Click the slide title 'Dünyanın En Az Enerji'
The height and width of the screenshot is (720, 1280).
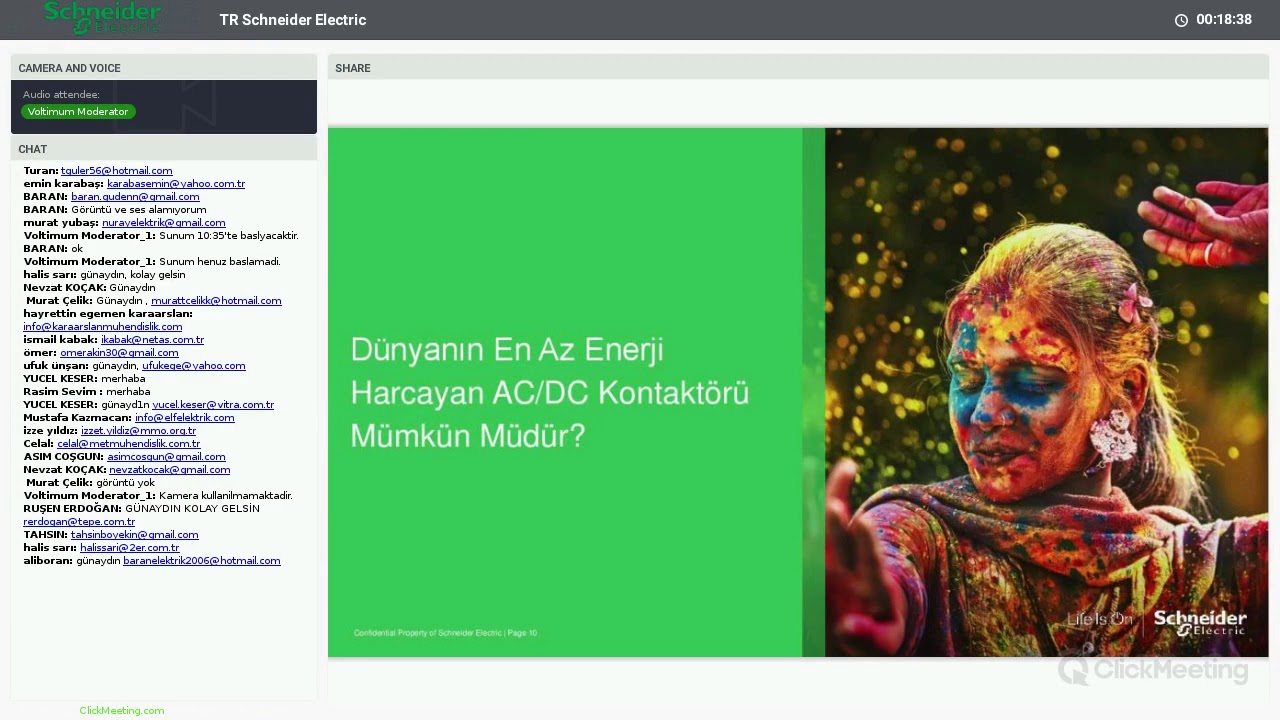coord(507,350)
